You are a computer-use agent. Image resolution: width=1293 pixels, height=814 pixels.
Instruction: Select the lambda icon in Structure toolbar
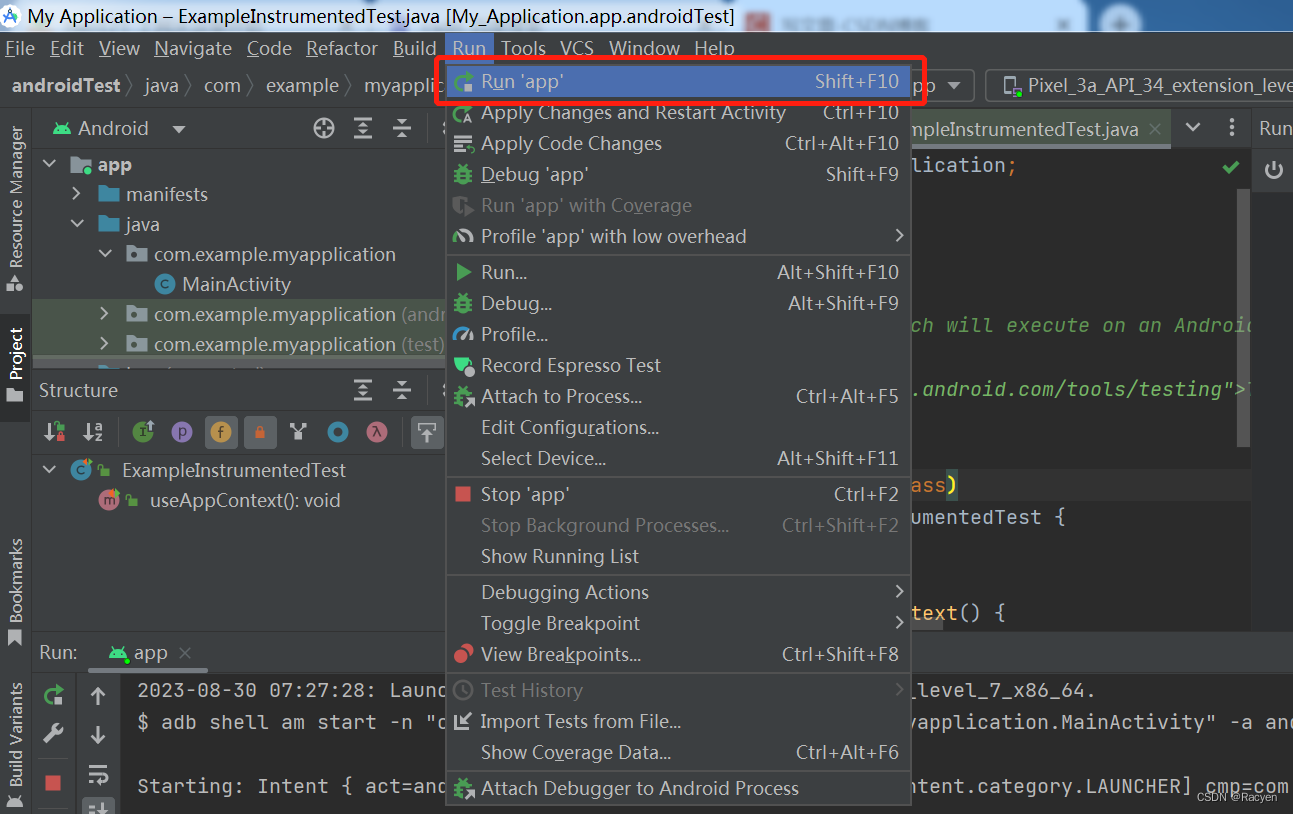(x=377, y=431)
